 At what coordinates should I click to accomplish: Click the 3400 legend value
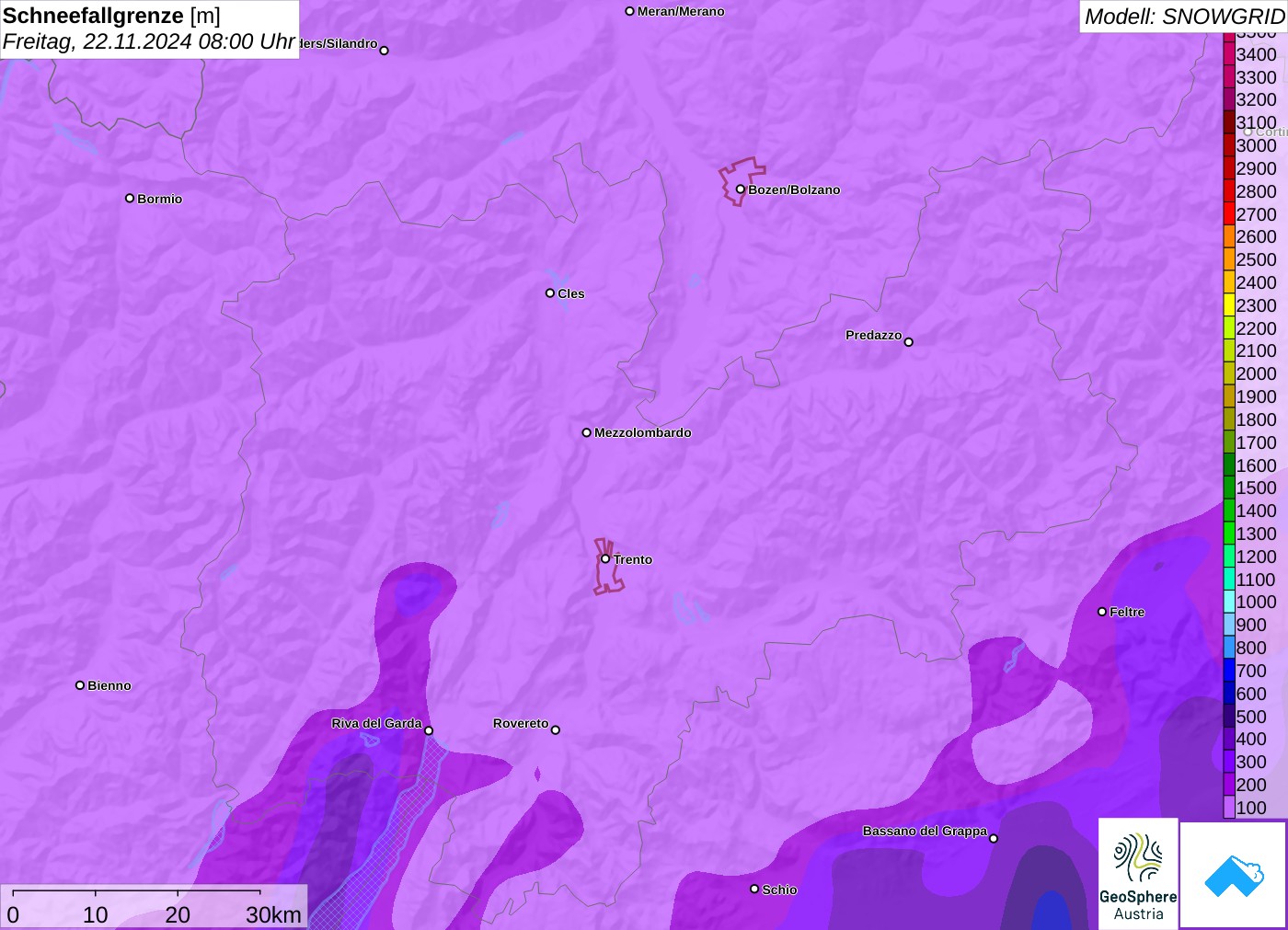coord(1257,54)
